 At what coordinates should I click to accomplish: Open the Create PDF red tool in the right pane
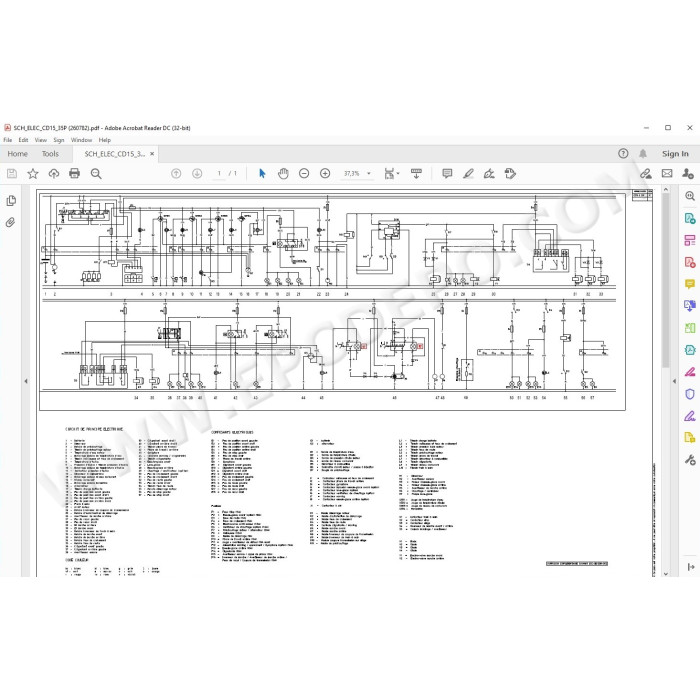tap(690, 262)
